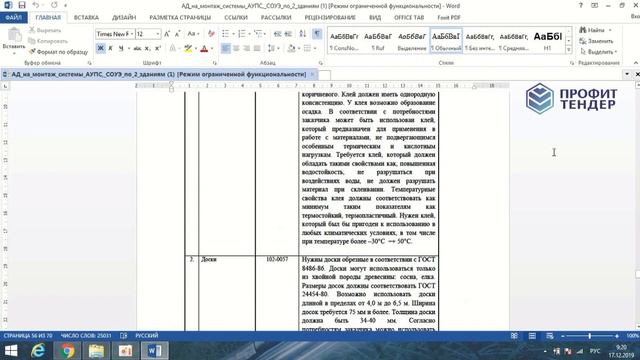Activate the Format Painter (Формат по образцу)
This screenshot has height=360, width=640.
(58, 52)
